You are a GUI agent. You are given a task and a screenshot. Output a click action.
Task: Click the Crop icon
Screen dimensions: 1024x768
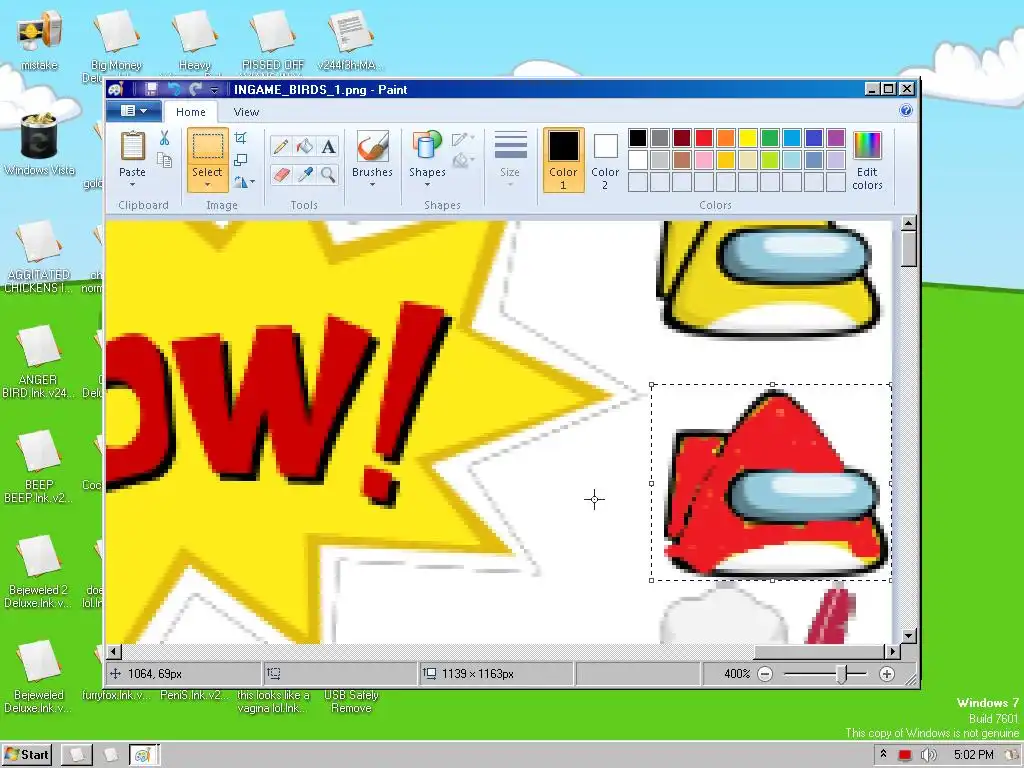241,138
